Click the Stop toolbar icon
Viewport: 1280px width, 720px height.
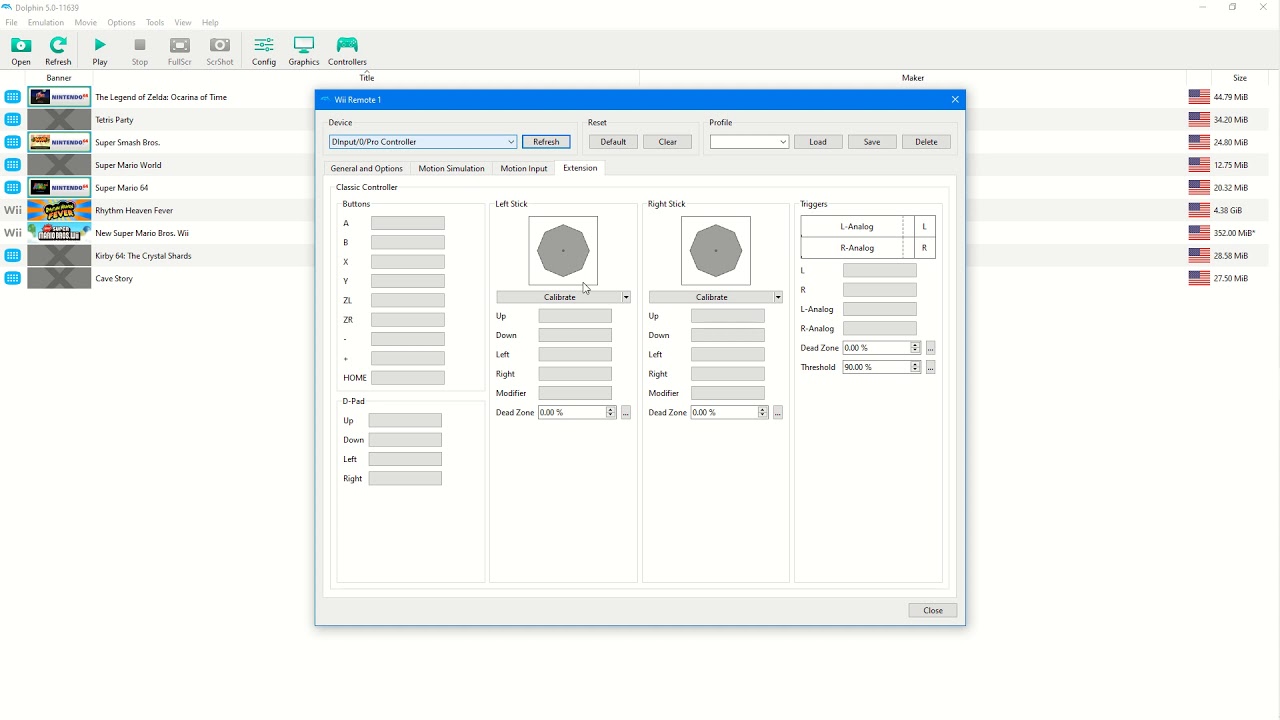(x=140, y=51)
